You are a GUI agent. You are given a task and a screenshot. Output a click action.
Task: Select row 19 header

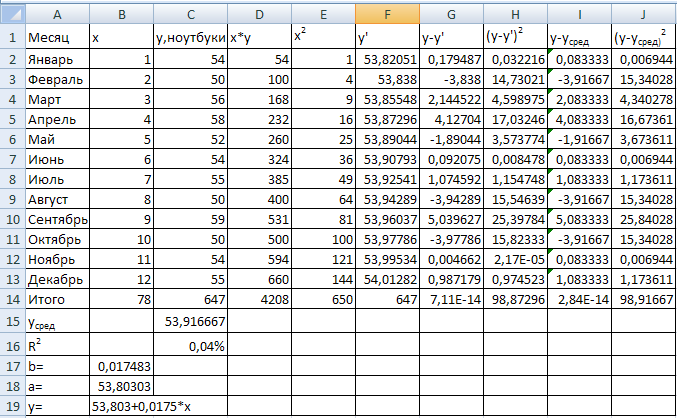coord(13,406)
